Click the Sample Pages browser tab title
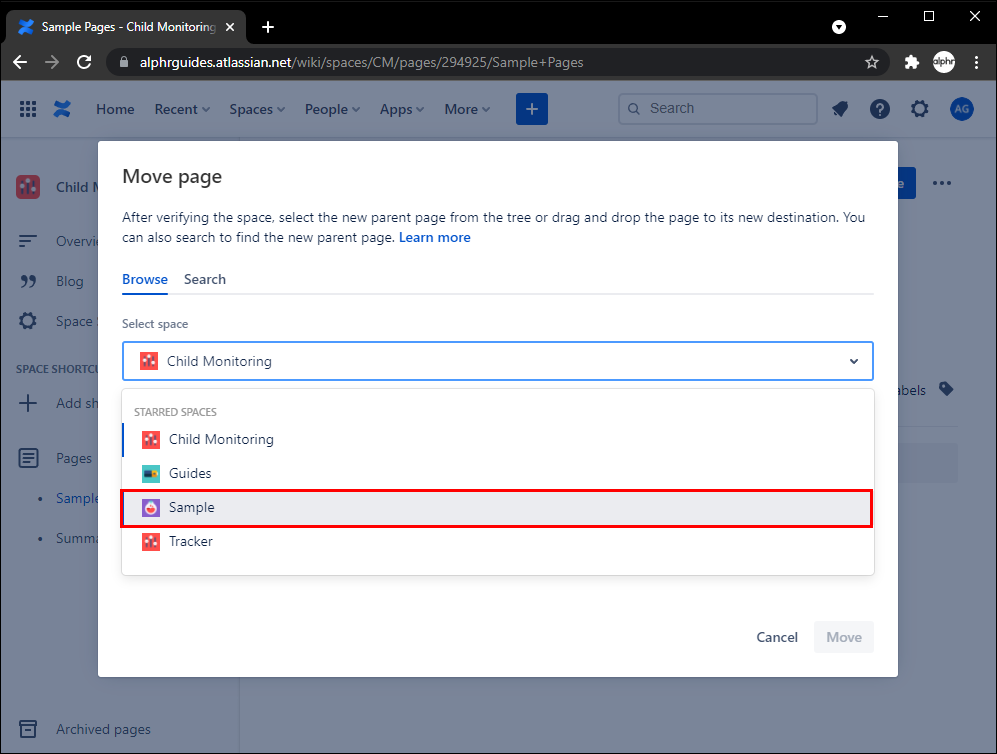 click(x=128, y=27)
